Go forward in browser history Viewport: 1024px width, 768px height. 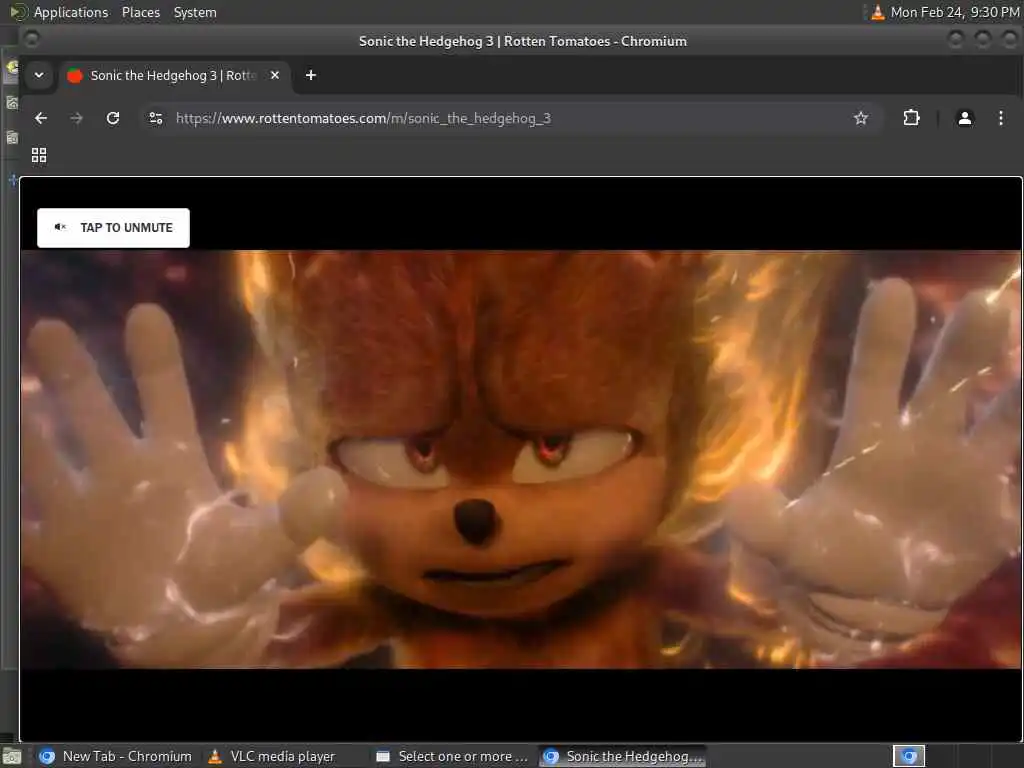tap(76, 118)
